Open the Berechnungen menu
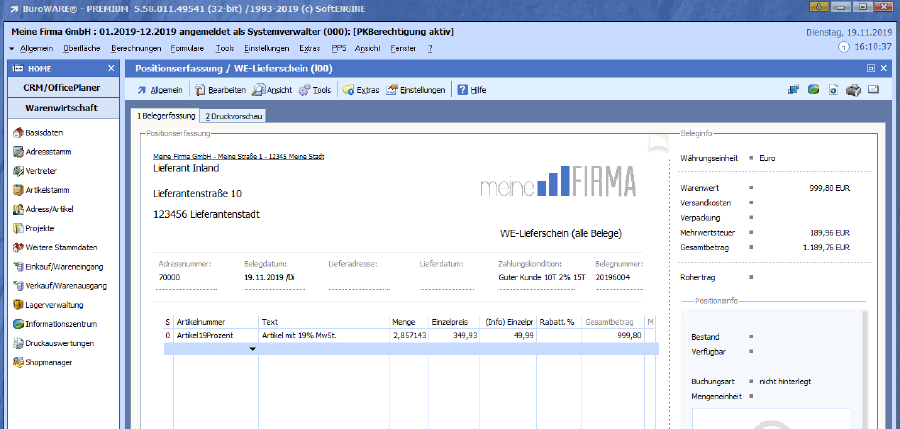 coord(138,48)
